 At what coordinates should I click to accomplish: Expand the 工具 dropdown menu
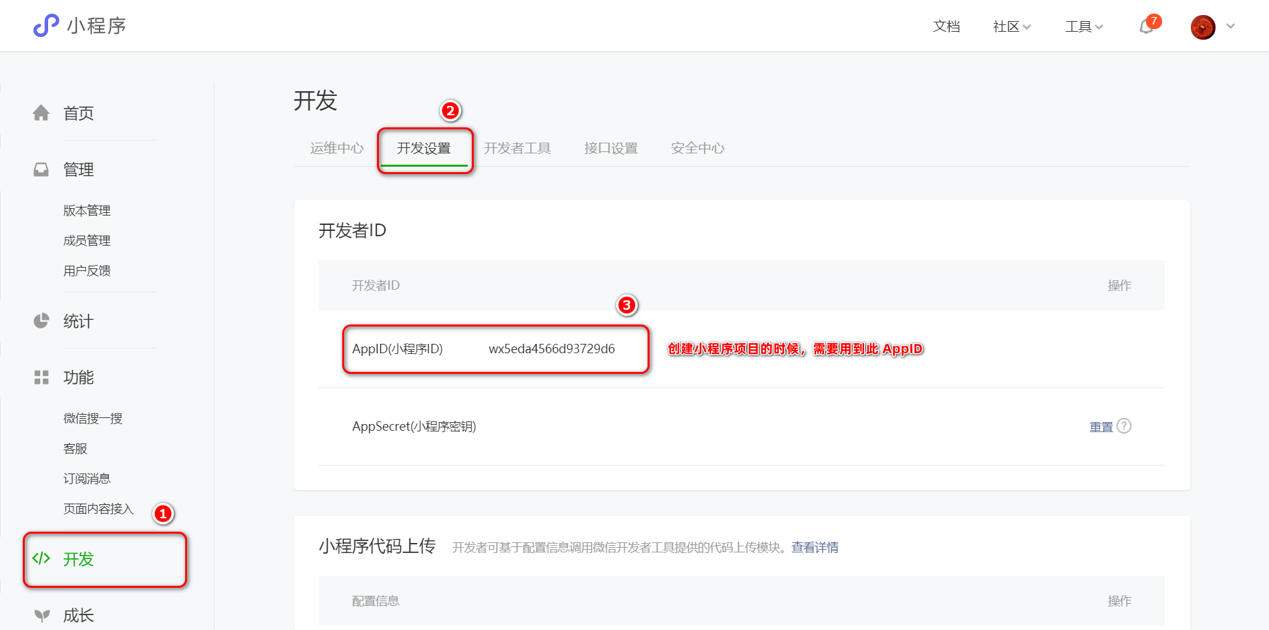pyautogui.click(x=1084, y=27)
